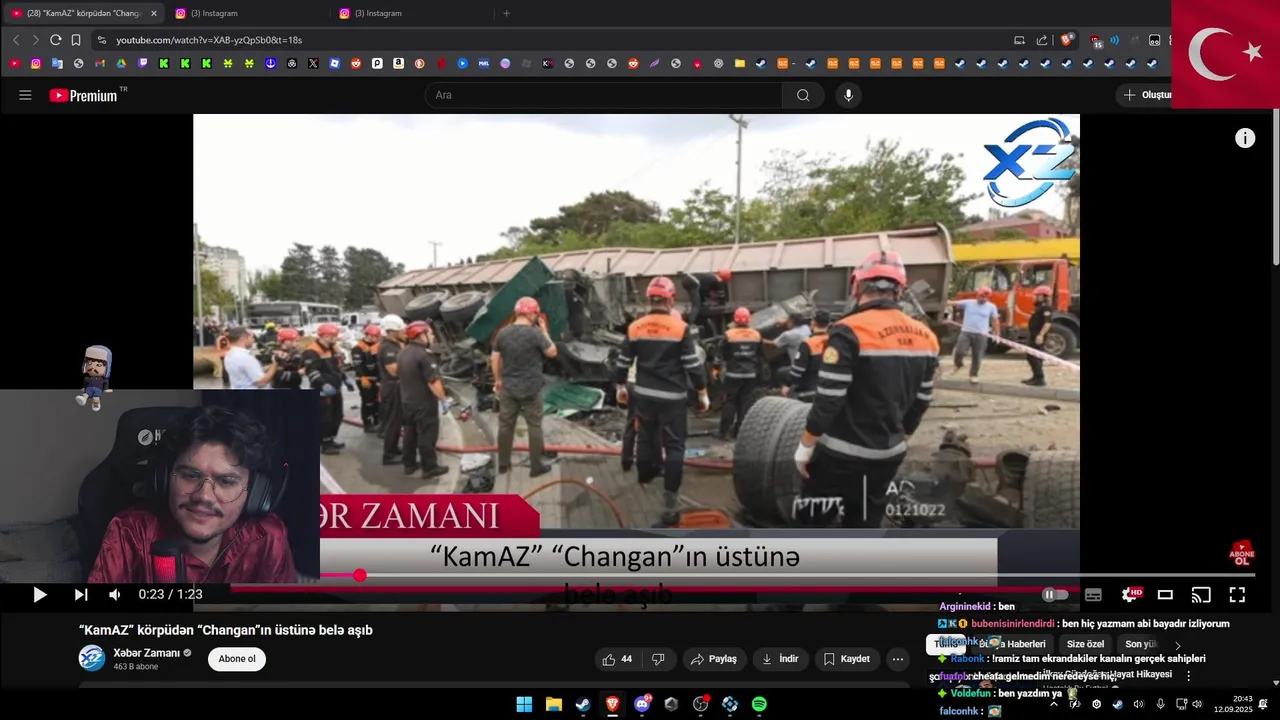Viewport: 1280px width, 720px height.
Task: Bookmark this page
Action: coord(76,40)
